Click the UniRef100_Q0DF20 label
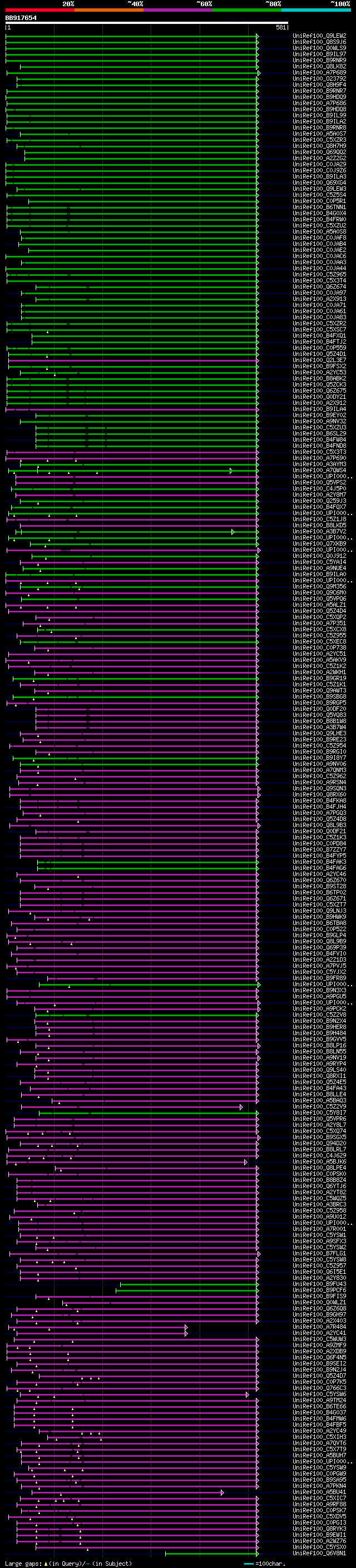This screenshot has height=1568, width=356. 319,709
